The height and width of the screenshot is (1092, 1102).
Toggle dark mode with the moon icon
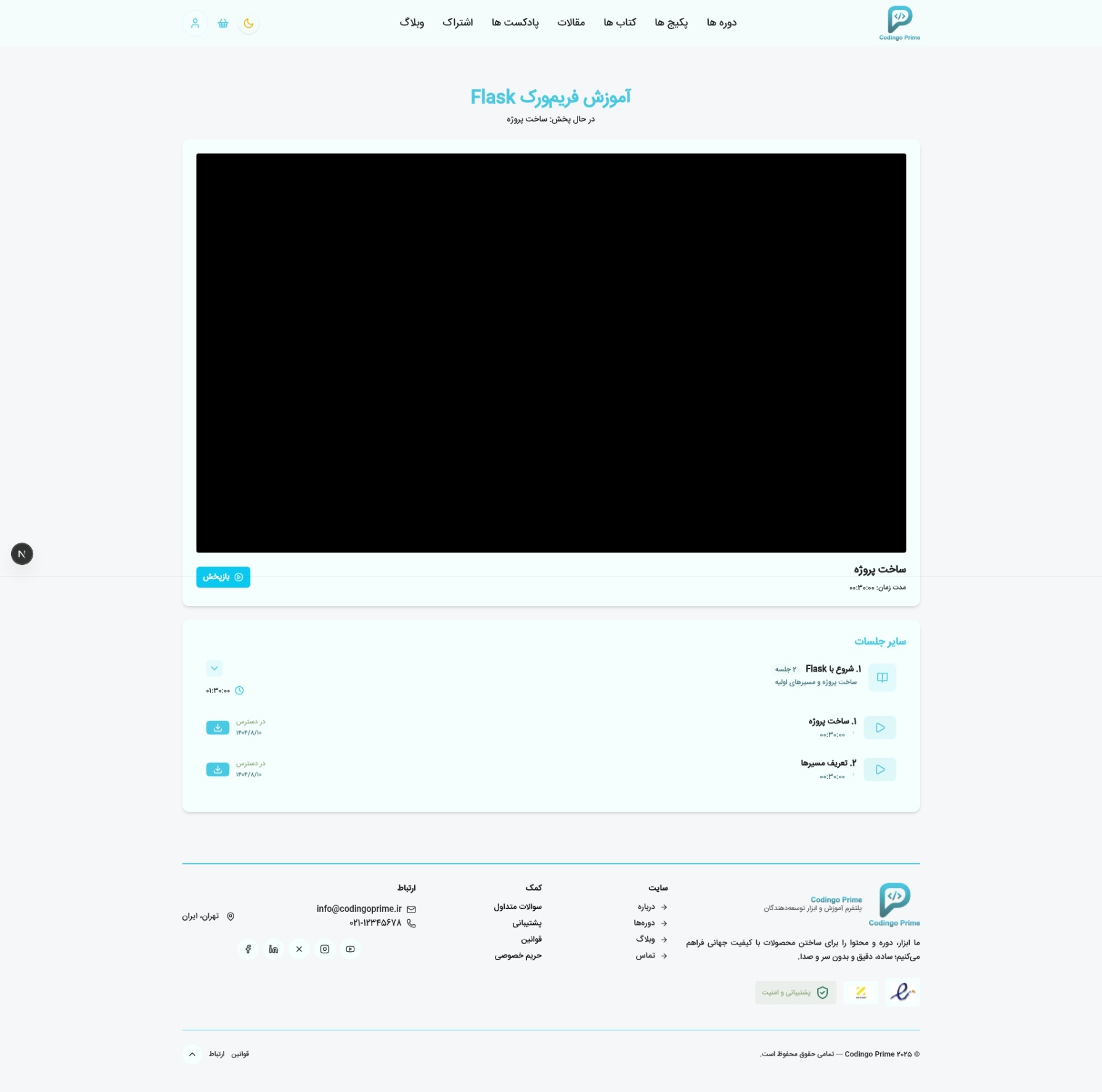[x=248, y=23]
